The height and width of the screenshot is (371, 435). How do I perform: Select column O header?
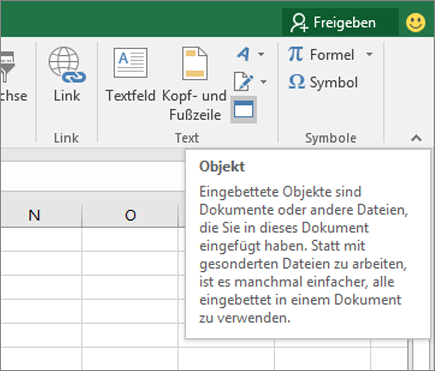[130, 215]
